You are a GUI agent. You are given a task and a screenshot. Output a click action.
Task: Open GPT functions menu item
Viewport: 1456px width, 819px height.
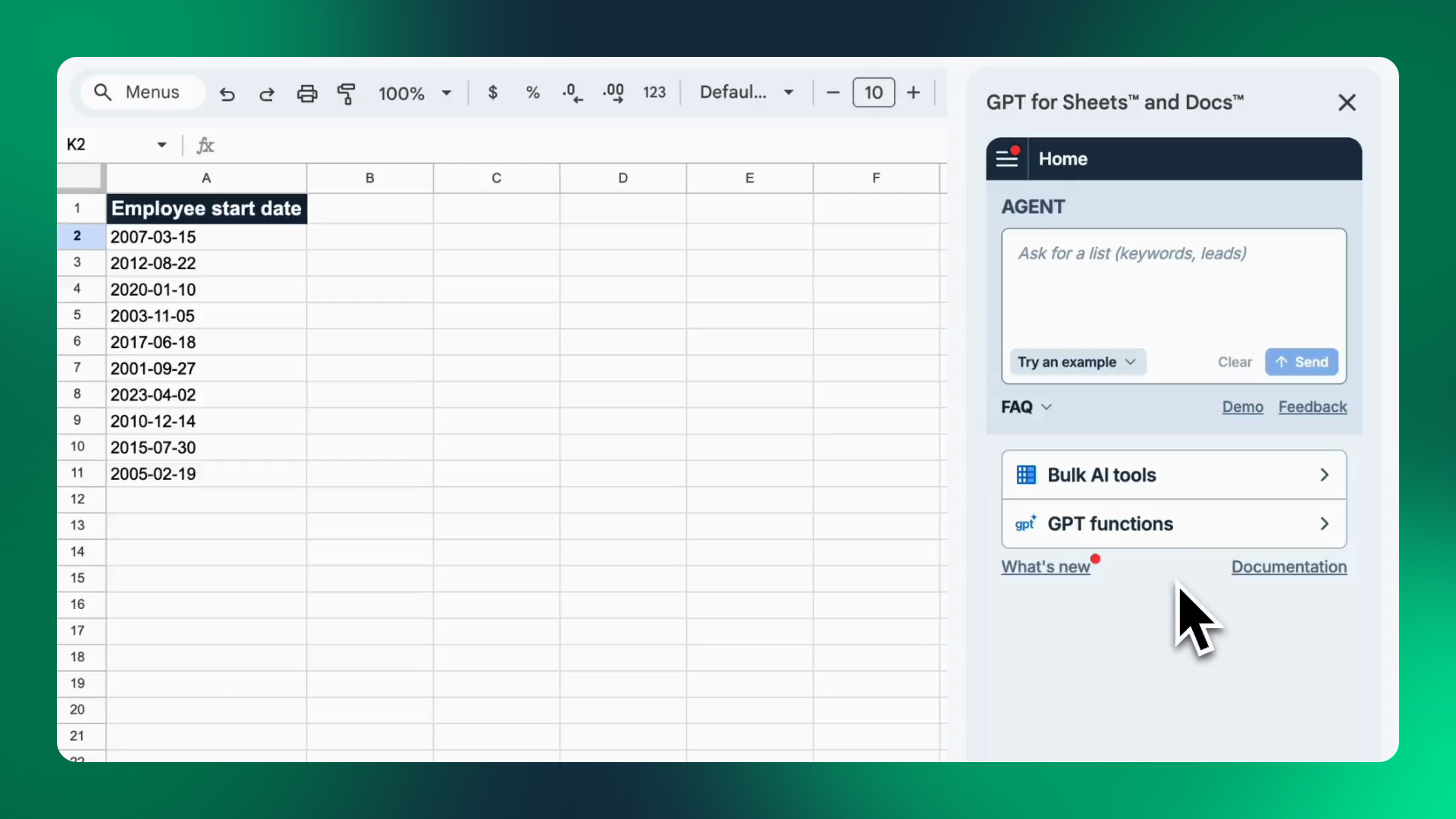[x=1173, y=524]
